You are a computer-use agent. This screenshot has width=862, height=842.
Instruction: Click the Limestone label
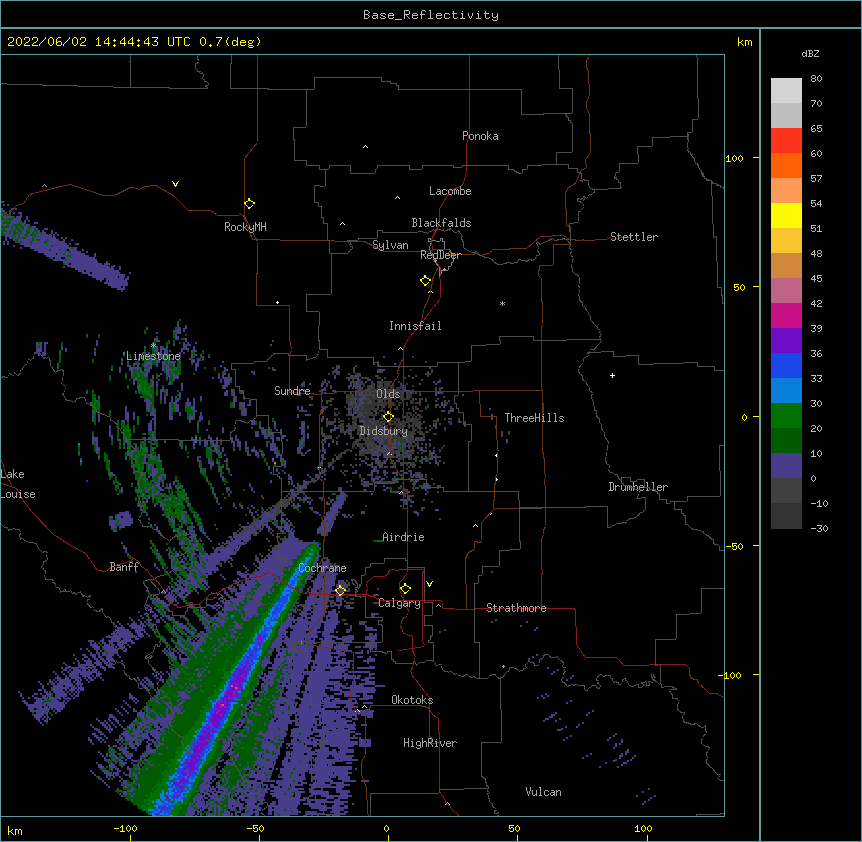tap(153, 356)
